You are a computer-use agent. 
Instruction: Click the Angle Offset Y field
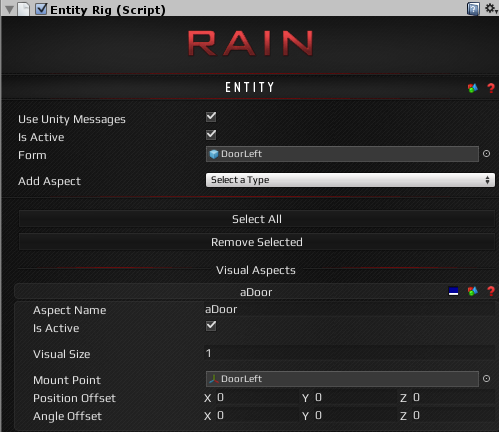(x=355, y=415)
